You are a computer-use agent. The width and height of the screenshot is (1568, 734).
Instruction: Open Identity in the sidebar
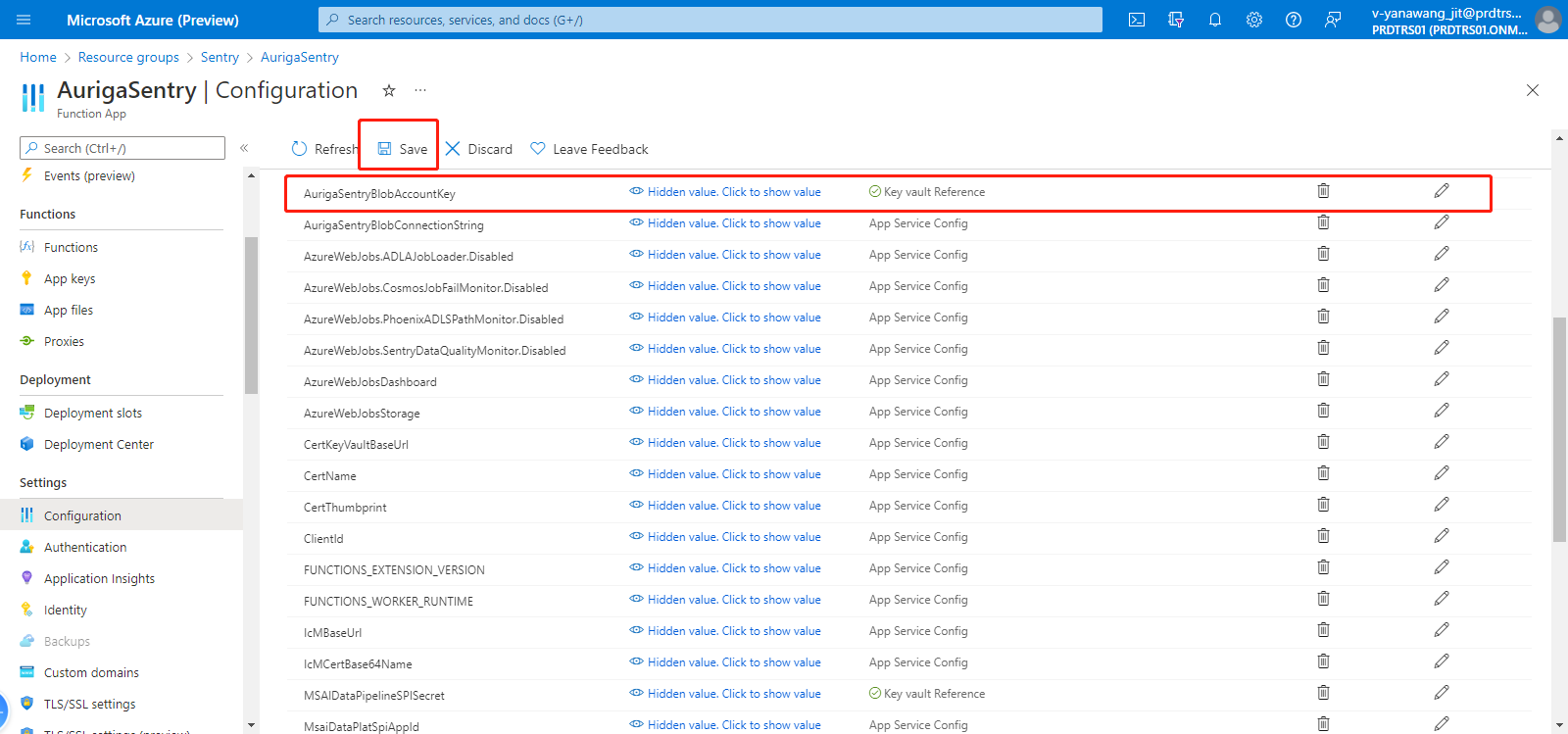(66, 610)
